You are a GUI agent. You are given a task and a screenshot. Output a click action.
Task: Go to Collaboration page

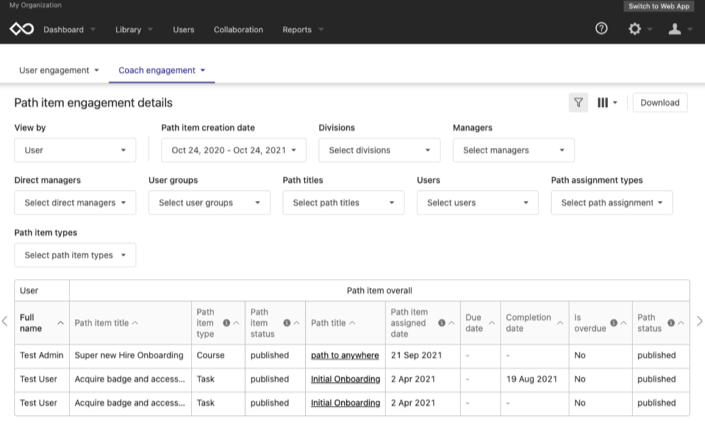point(238,30)
